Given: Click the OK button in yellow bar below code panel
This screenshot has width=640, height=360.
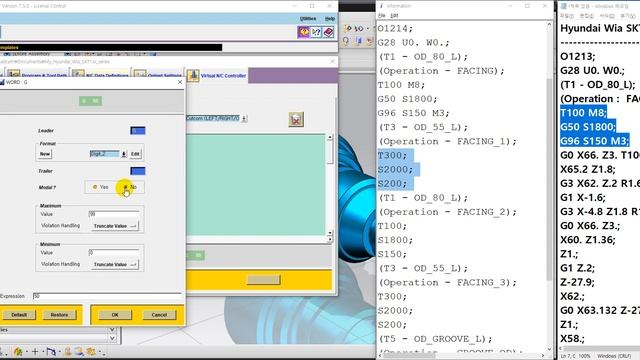Looking at the screenshot, I should tap(263, 280).
